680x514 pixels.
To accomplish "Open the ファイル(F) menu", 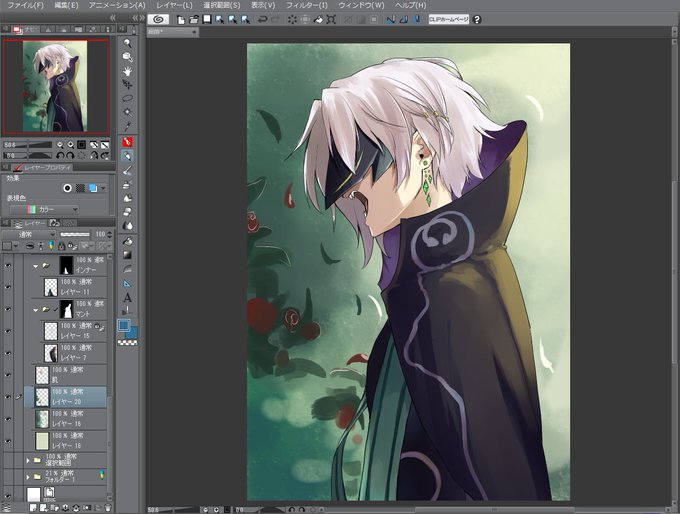I will 25,6.
